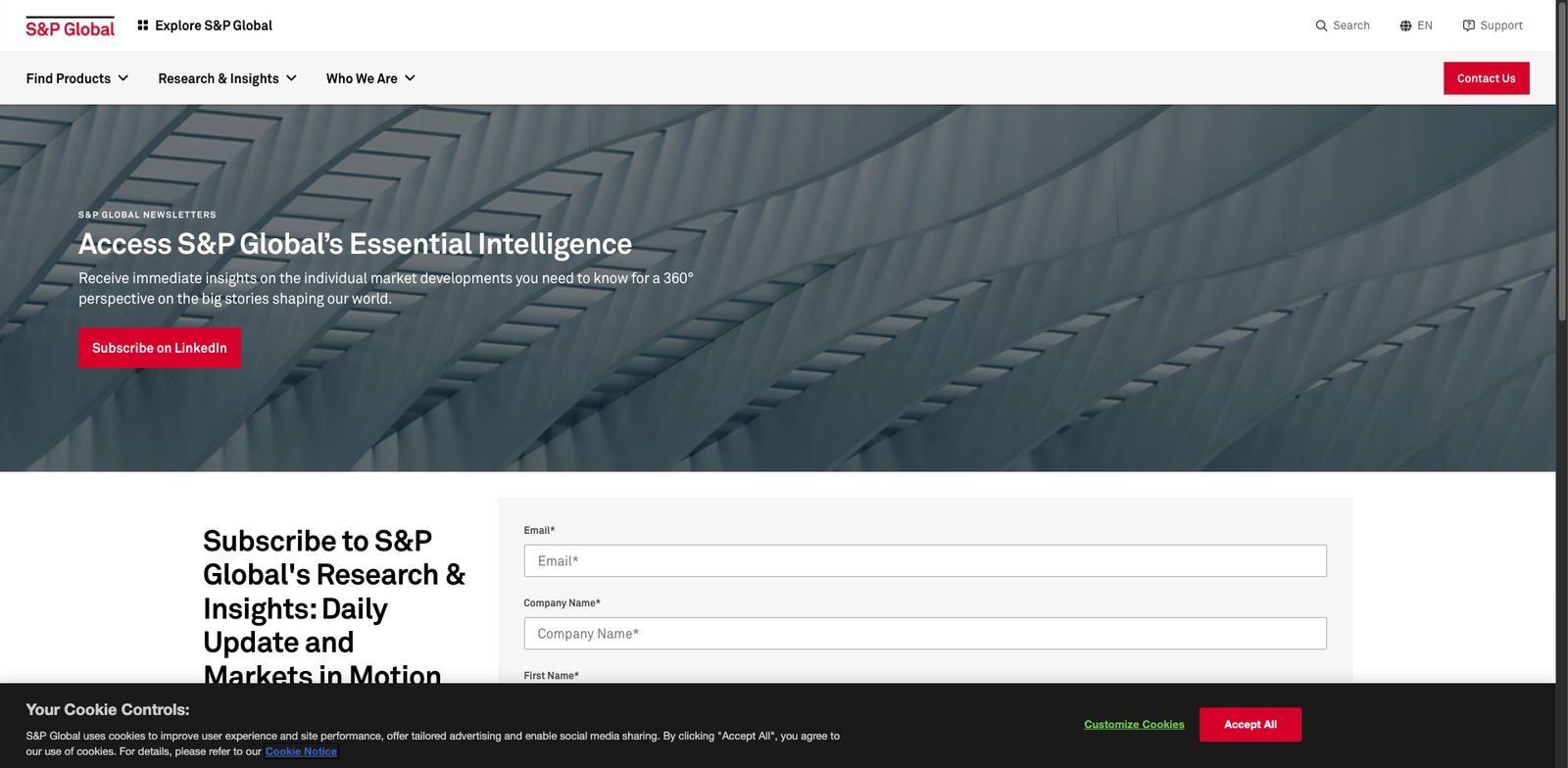
Task: Open the Customize Cookies link
Action: pos(1134,725)
